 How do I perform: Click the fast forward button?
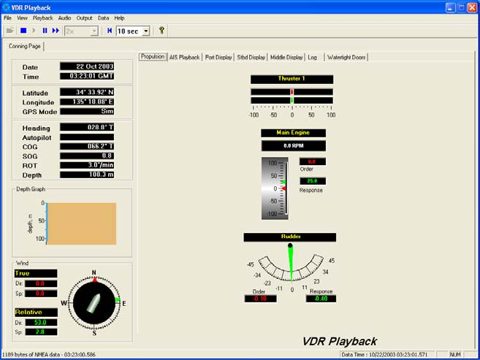pos(55,31)
